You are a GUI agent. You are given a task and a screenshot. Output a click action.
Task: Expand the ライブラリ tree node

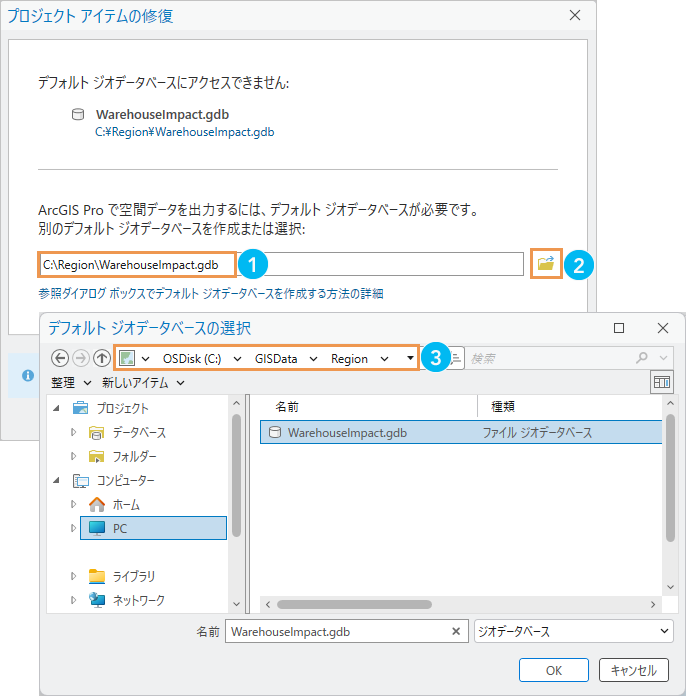[x=73, y=576]
